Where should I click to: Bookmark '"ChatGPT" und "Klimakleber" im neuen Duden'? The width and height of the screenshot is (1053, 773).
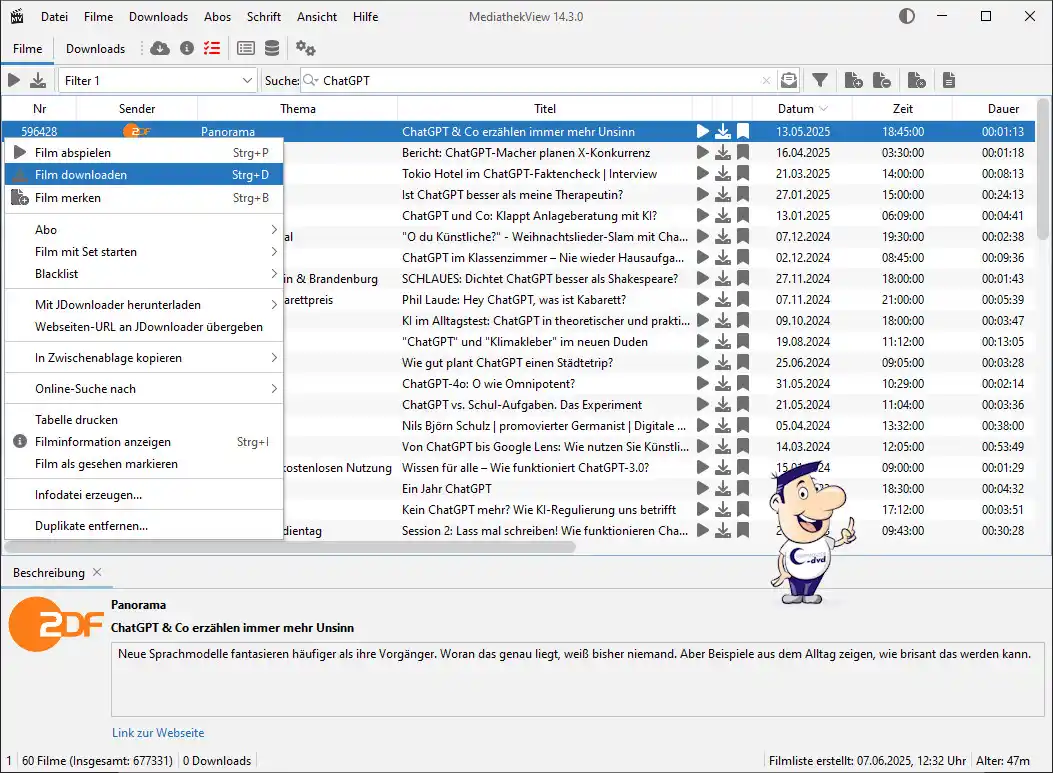pos(743,342)
